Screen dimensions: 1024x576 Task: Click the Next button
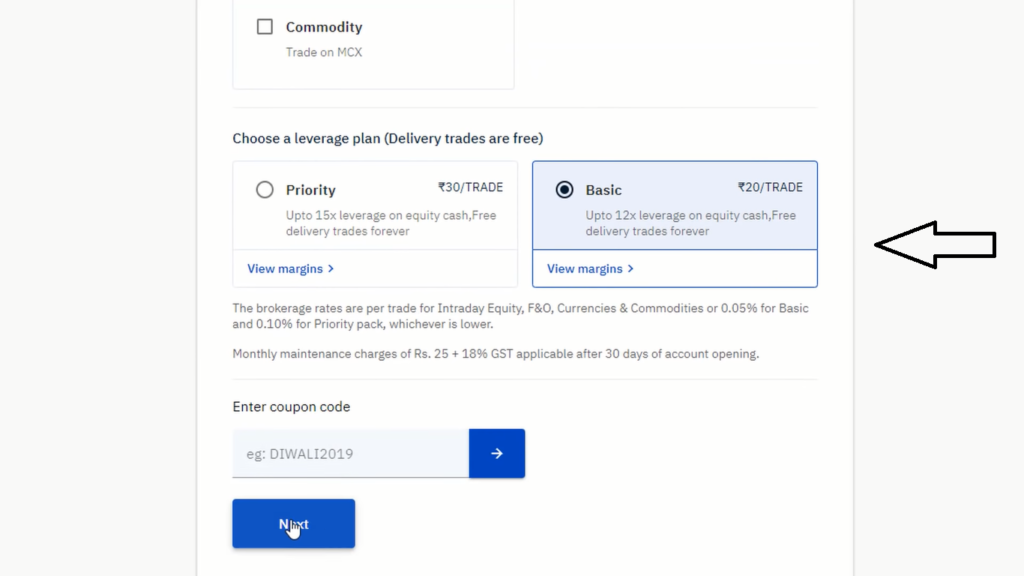pos(293,524)
